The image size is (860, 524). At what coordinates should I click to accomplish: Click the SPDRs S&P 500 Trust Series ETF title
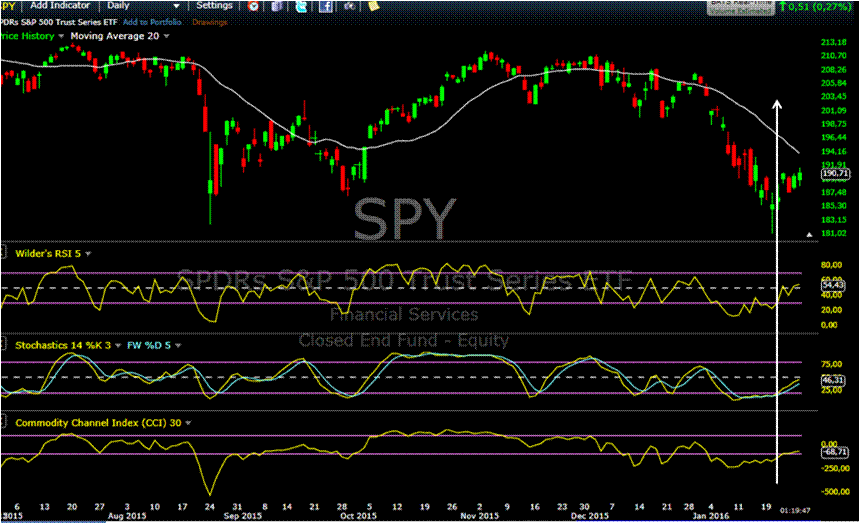(x=59, y=22)
